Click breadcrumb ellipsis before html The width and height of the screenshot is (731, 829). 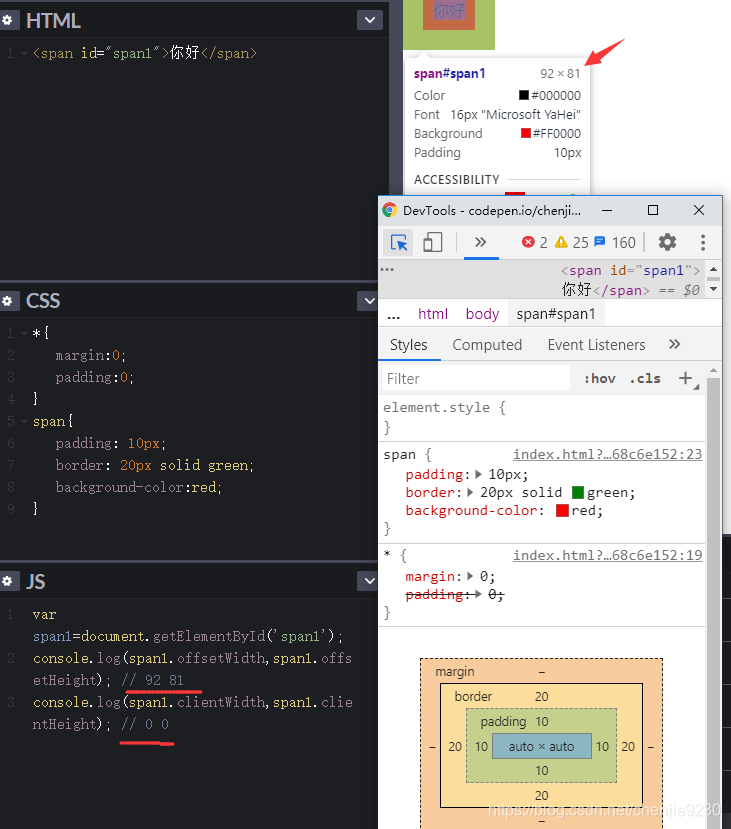(x=394, y=316)
